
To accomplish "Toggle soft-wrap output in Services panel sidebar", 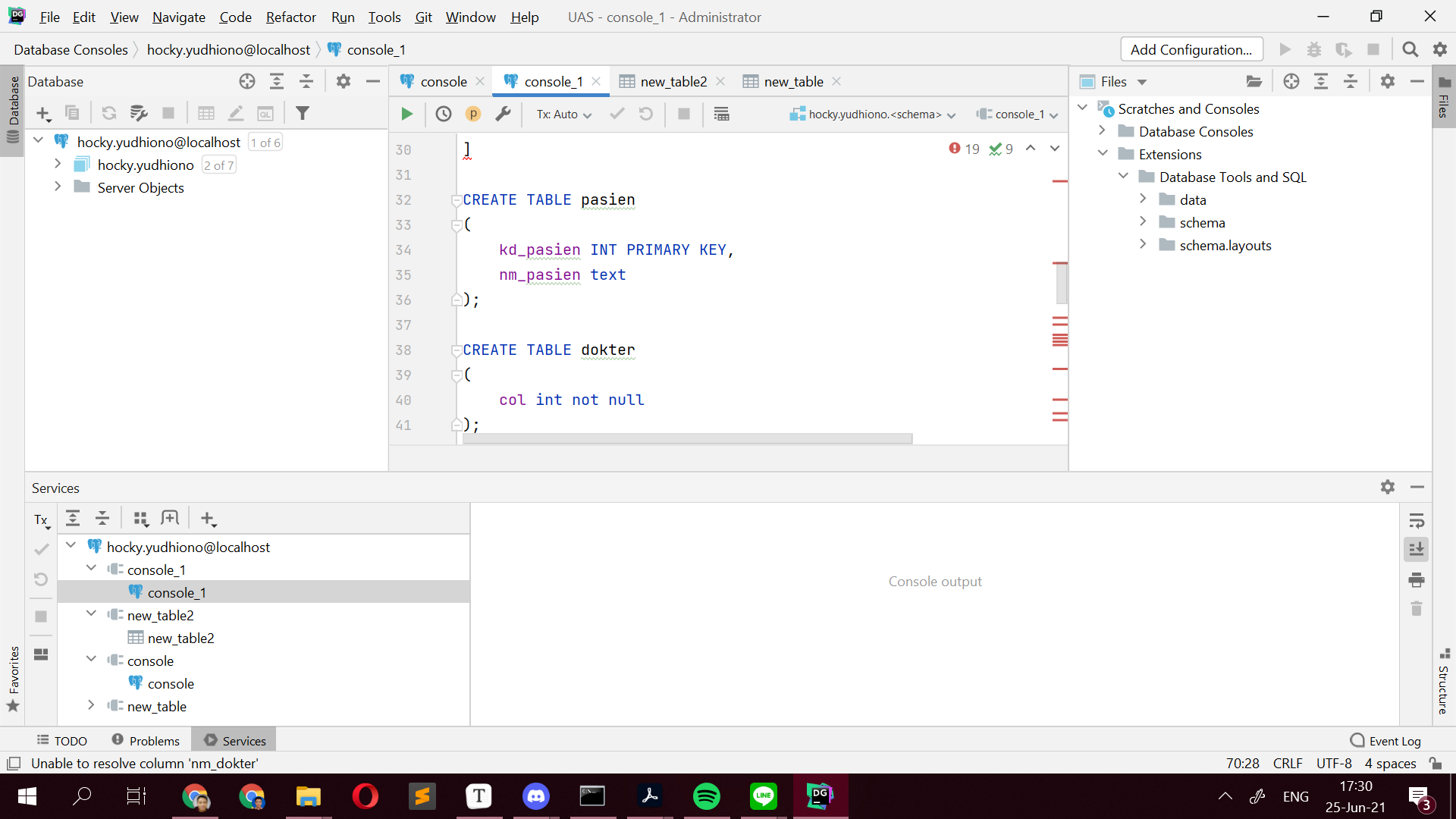I will pos(1417,520).
